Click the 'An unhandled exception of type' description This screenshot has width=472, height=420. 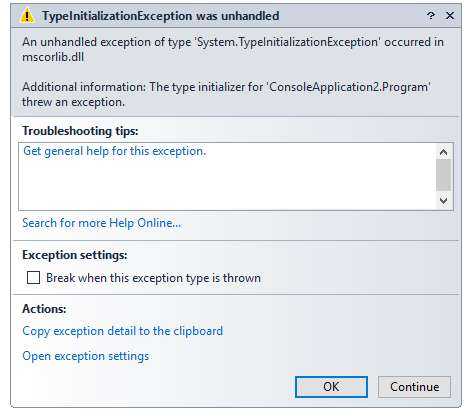(233, 49)
